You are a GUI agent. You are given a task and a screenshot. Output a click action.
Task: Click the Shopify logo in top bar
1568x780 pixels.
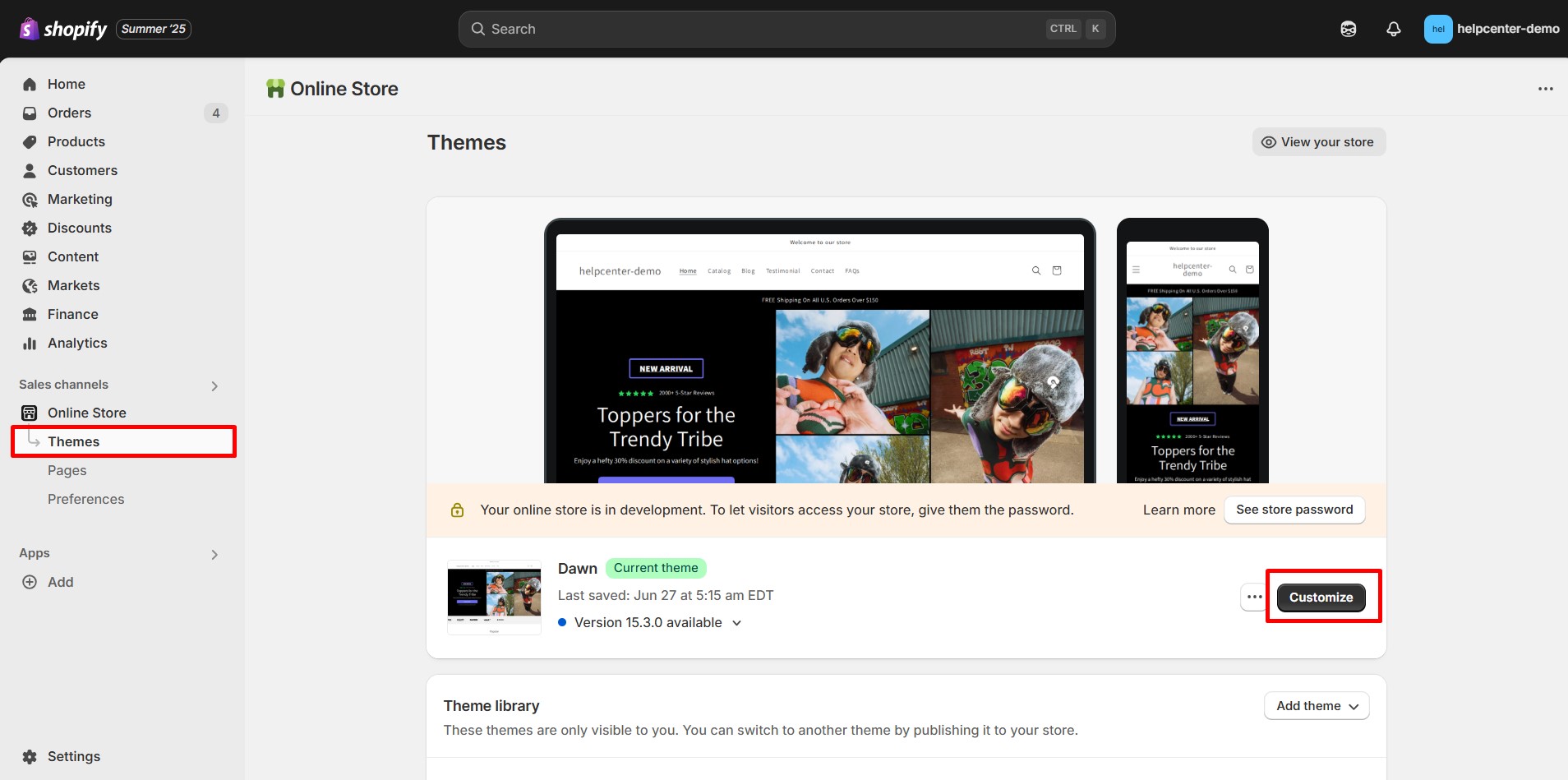(63, 29)
